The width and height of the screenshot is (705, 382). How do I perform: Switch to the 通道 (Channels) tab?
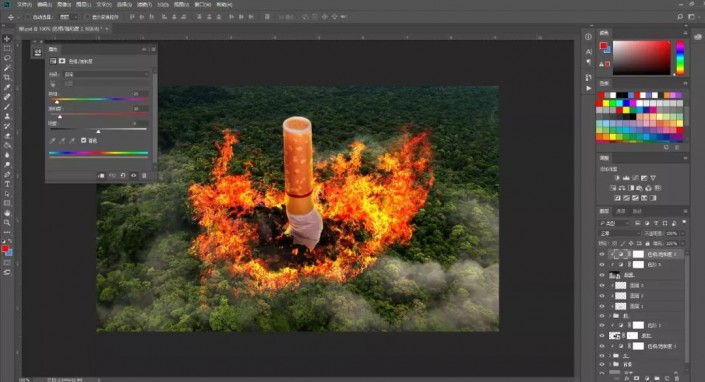tap(620, 211)
